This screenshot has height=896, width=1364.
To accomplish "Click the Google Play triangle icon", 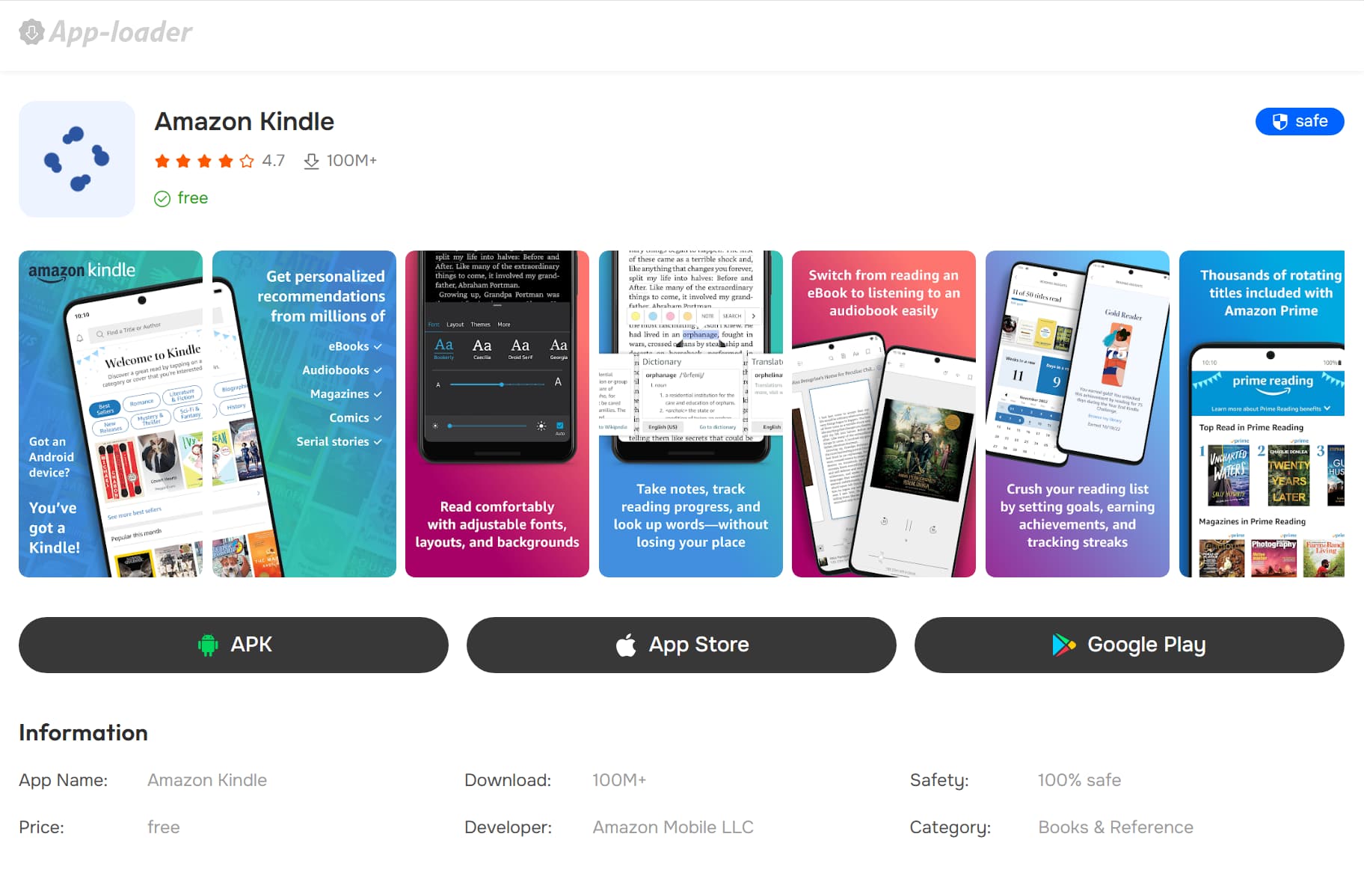I will pyautogui.click(x=1063, y=645).
